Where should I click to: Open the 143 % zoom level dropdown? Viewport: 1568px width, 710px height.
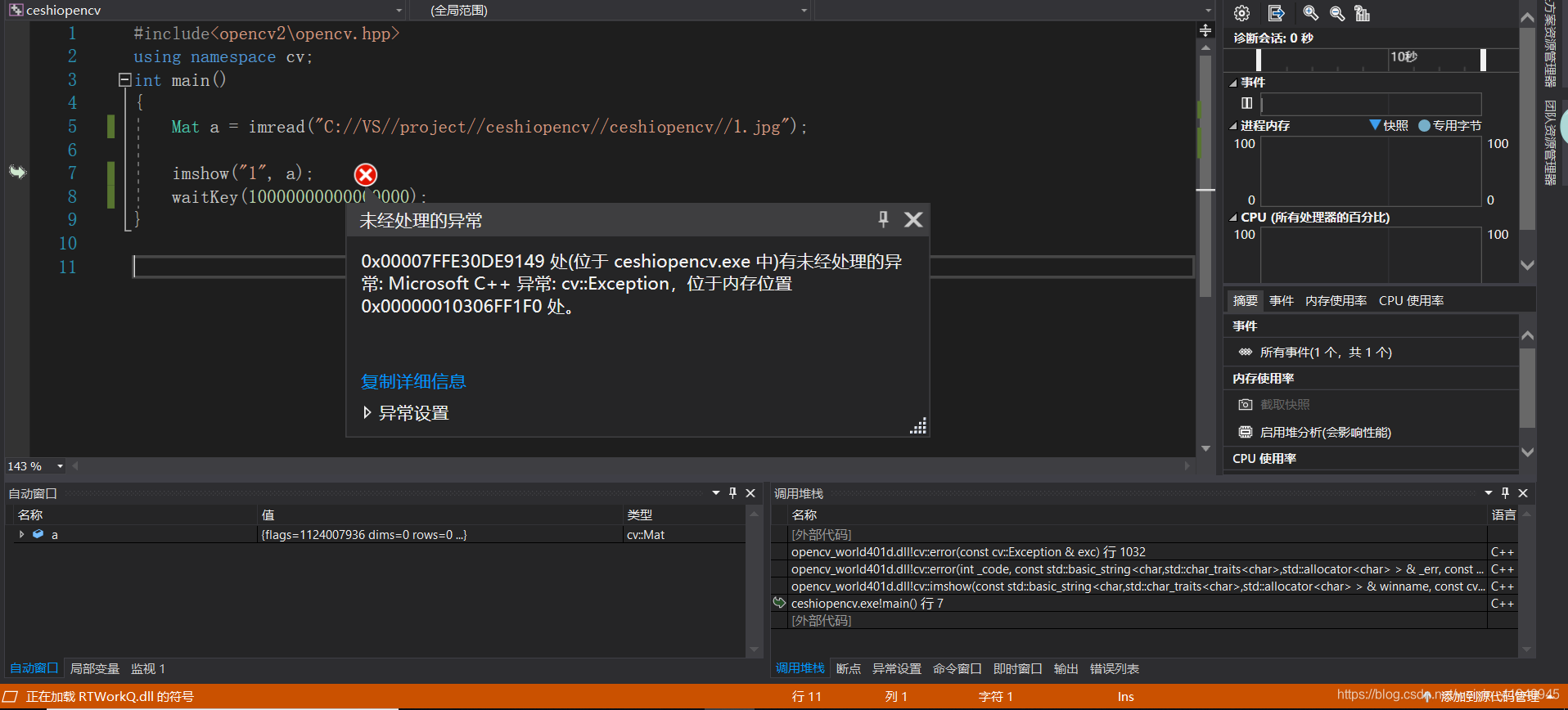[60, 466]
